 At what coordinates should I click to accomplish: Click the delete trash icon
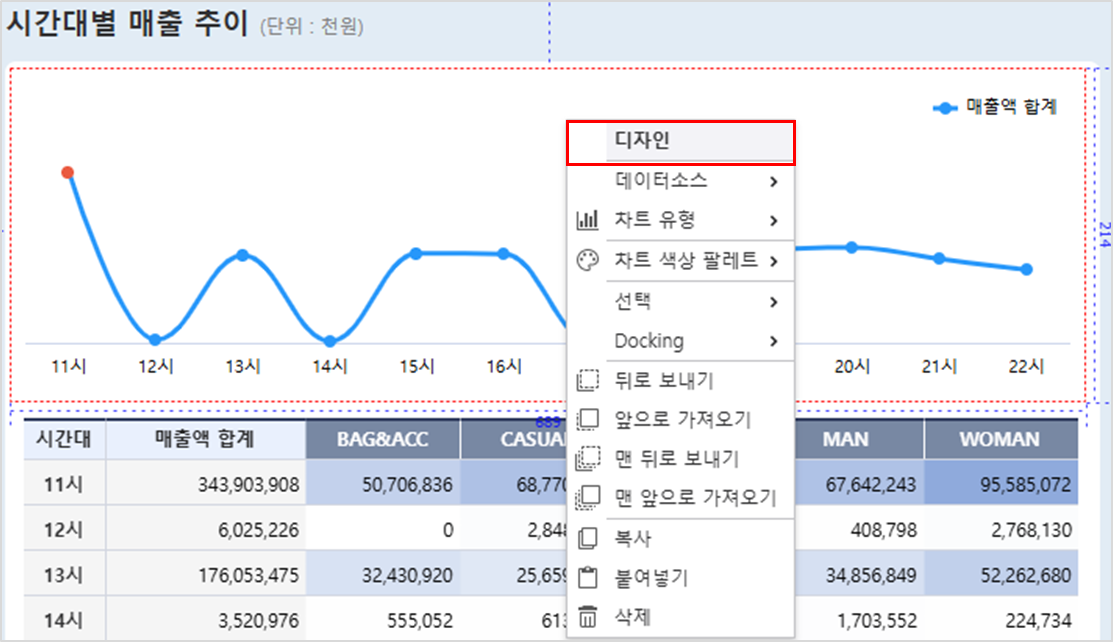coord(588,617)
